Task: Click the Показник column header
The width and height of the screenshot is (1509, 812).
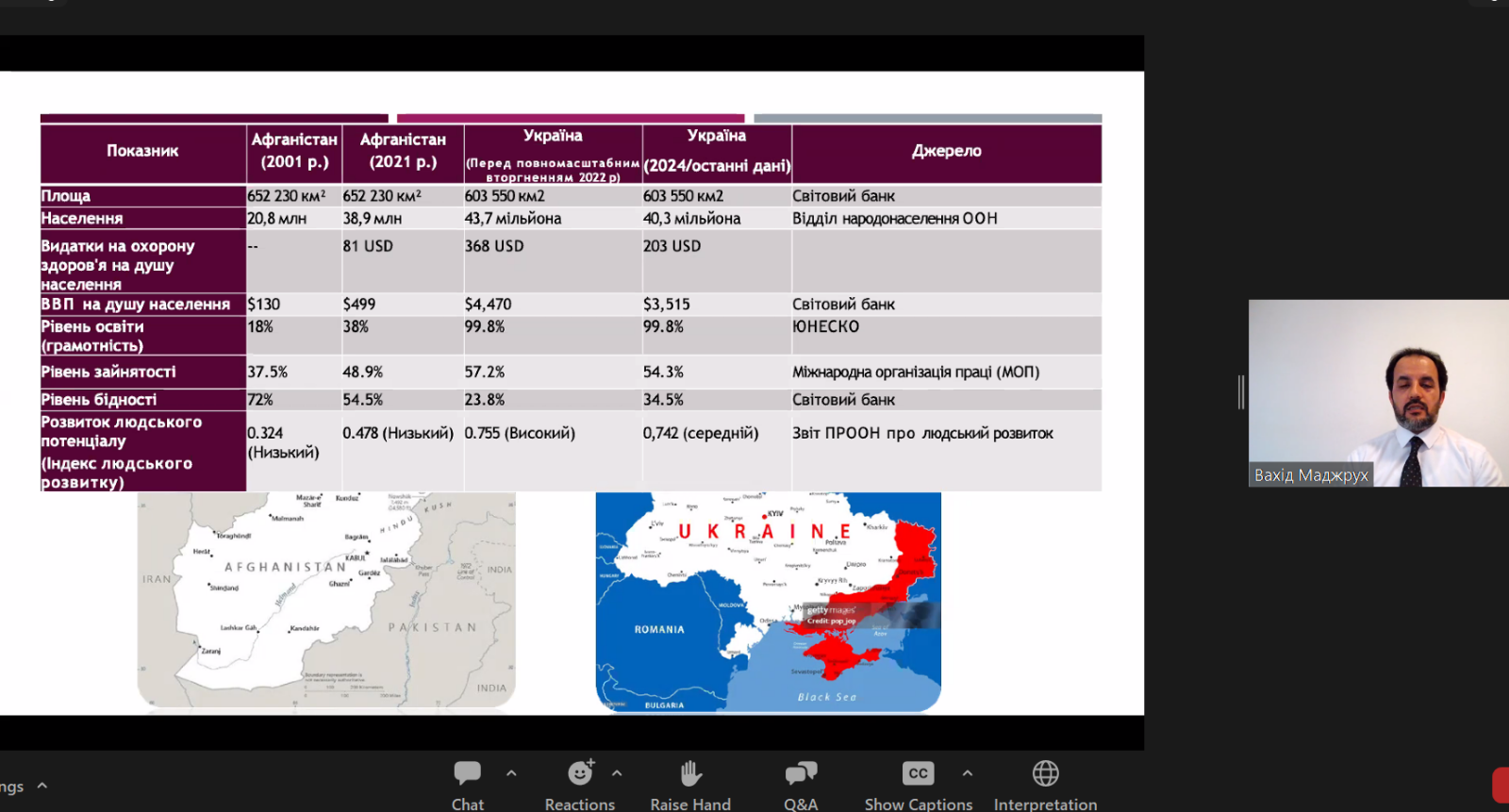Action: (x=142, y=151)
